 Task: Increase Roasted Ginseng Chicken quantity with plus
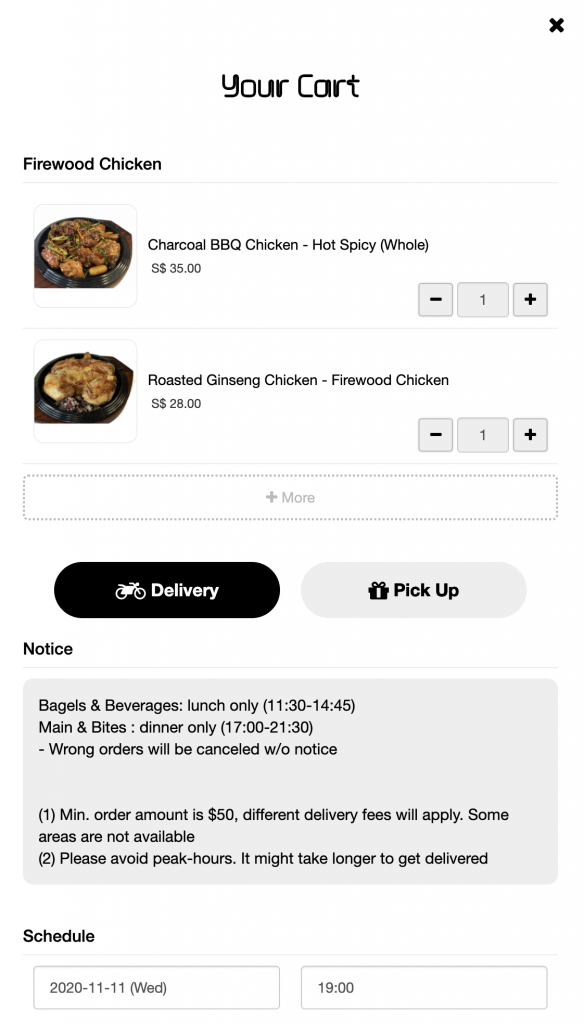click(x=530, y=435)
